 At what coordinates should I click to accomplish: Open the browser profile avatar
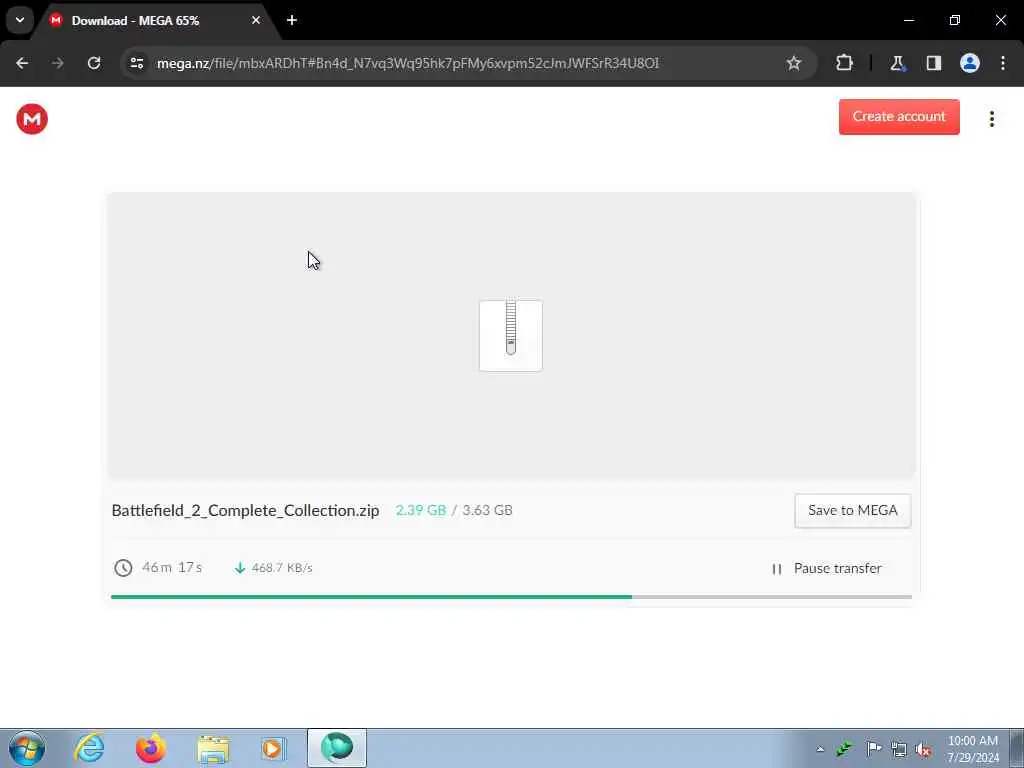(970, 63)
